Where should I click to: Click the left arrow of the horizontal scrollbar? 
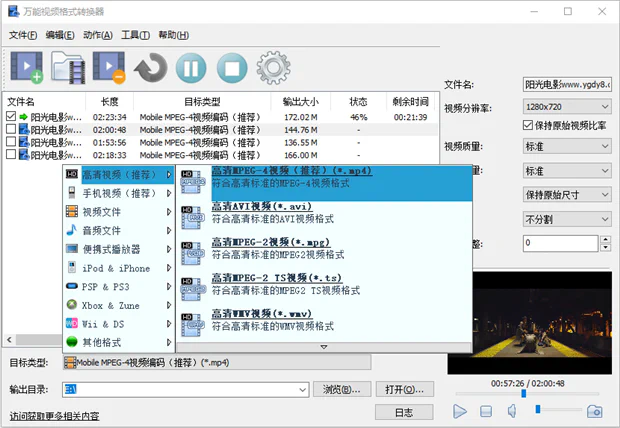[9, 339]
